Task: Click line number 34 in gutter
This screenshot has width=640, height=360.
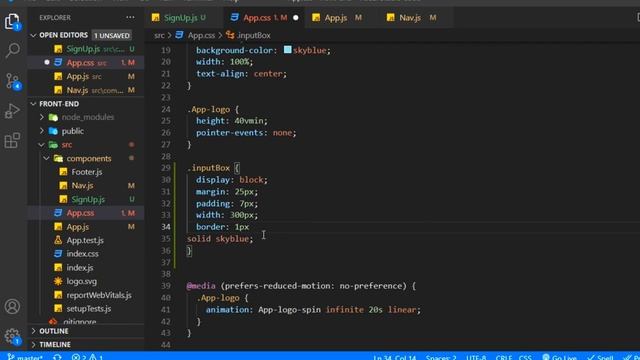Action: tap(166, 227)
